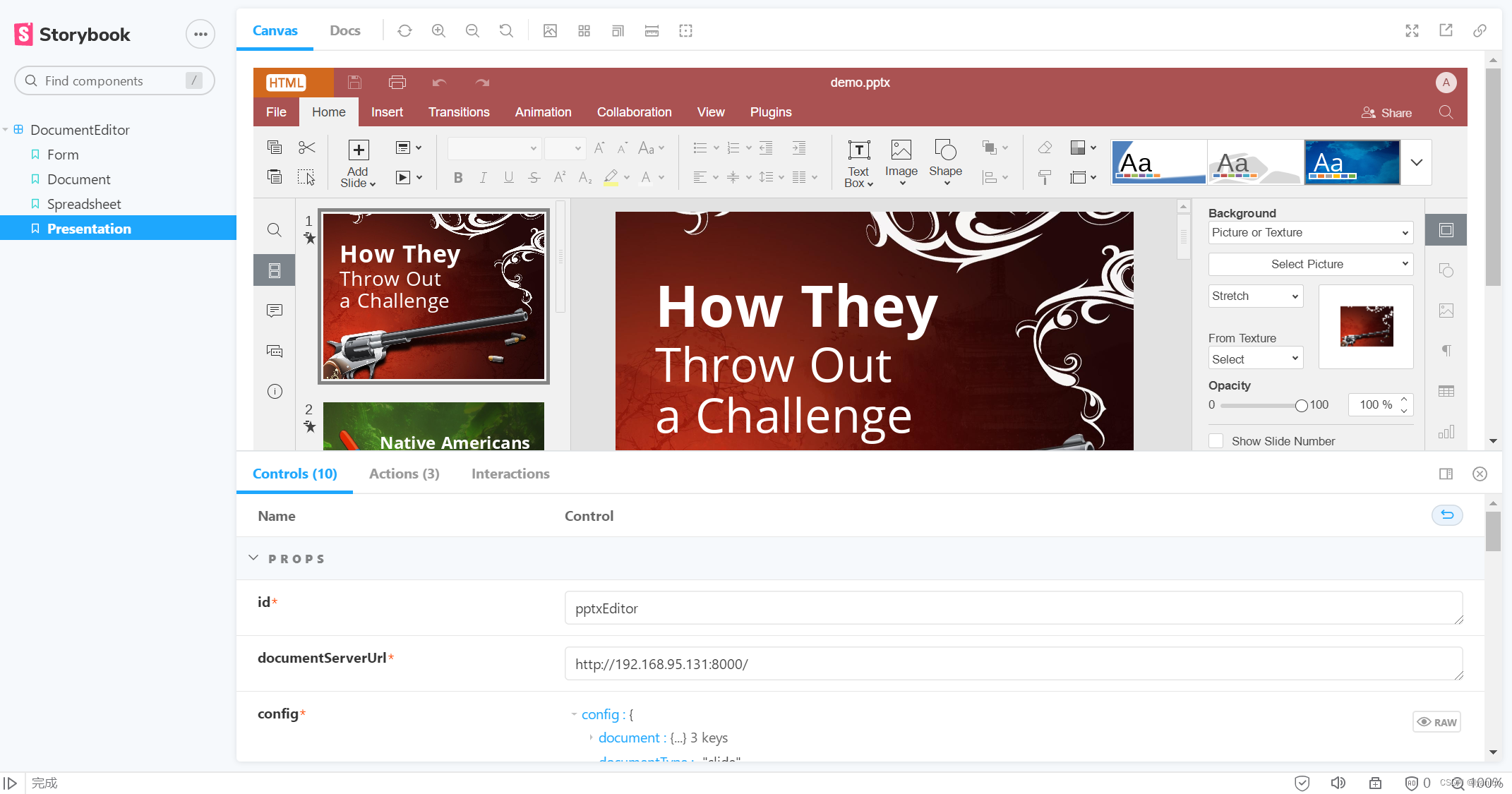Toggle italic text formatting
1512x794 pixels.
point(484,177)
